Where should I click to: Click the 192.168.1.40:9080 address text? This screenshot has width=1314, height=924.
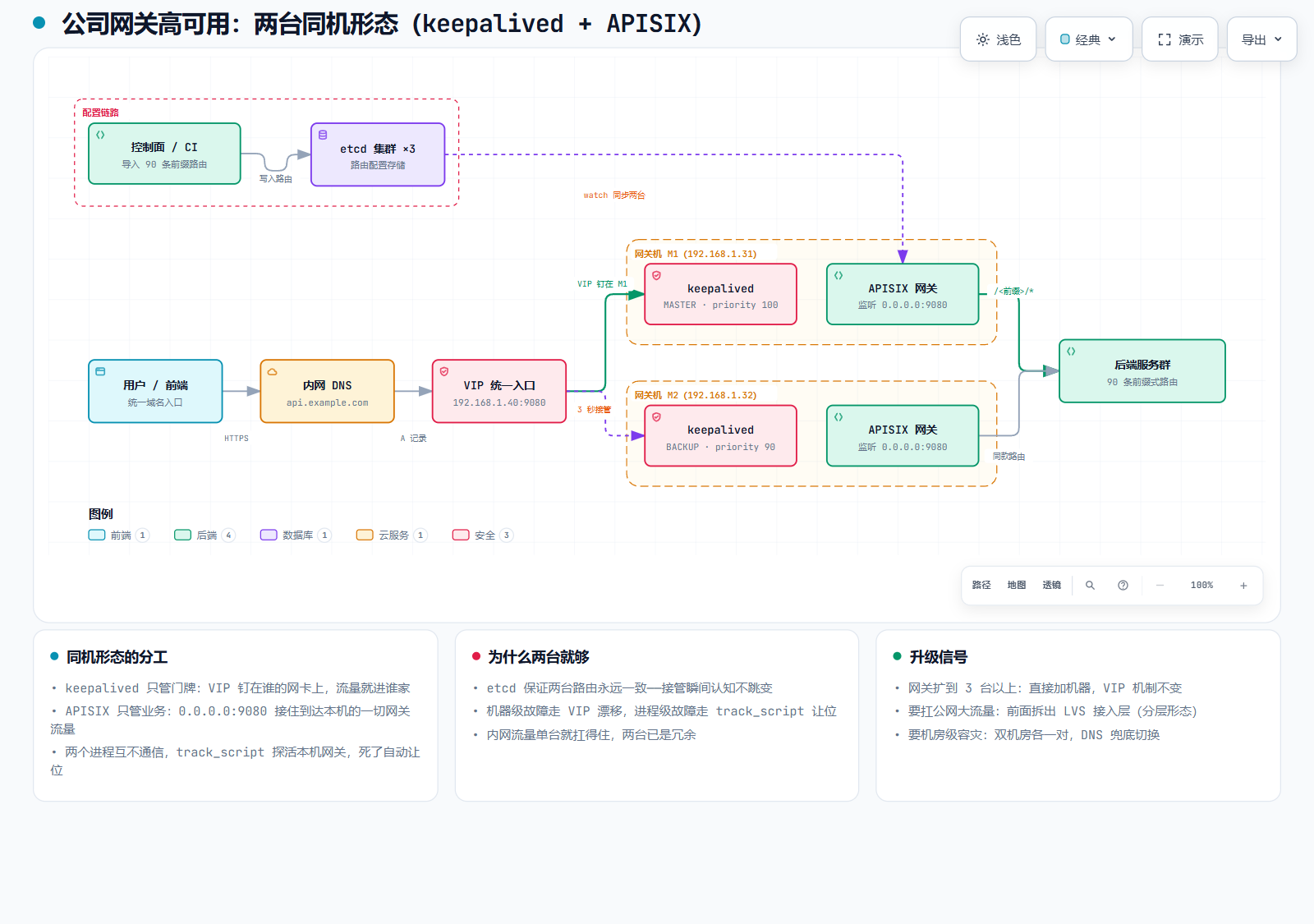pyautogui.click(x=499, y=402)
